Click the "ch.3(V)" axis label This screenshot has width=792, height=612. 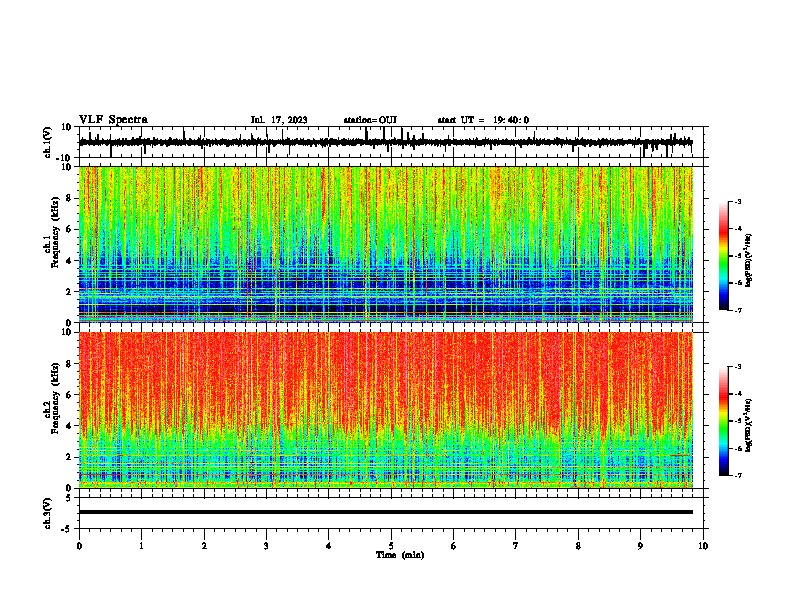pyautogui.click(x=48, y=514)
